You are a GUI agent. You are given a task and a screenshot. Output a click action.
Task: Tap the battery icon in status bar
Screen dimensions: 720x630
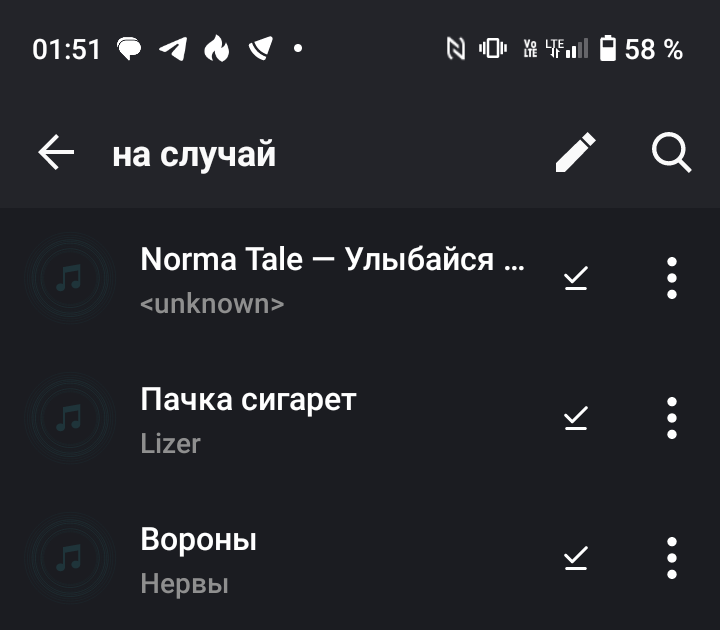point(608,49)
